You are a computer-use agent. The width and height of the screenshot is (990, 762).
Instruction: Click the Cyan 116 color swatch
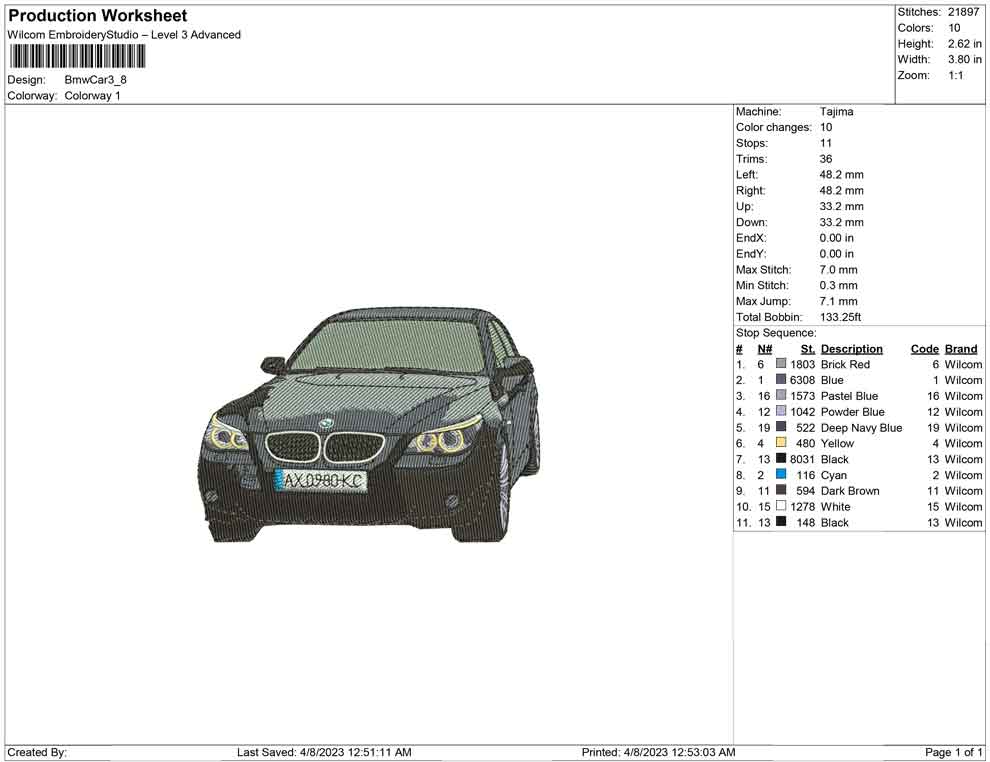click(781, 474)
